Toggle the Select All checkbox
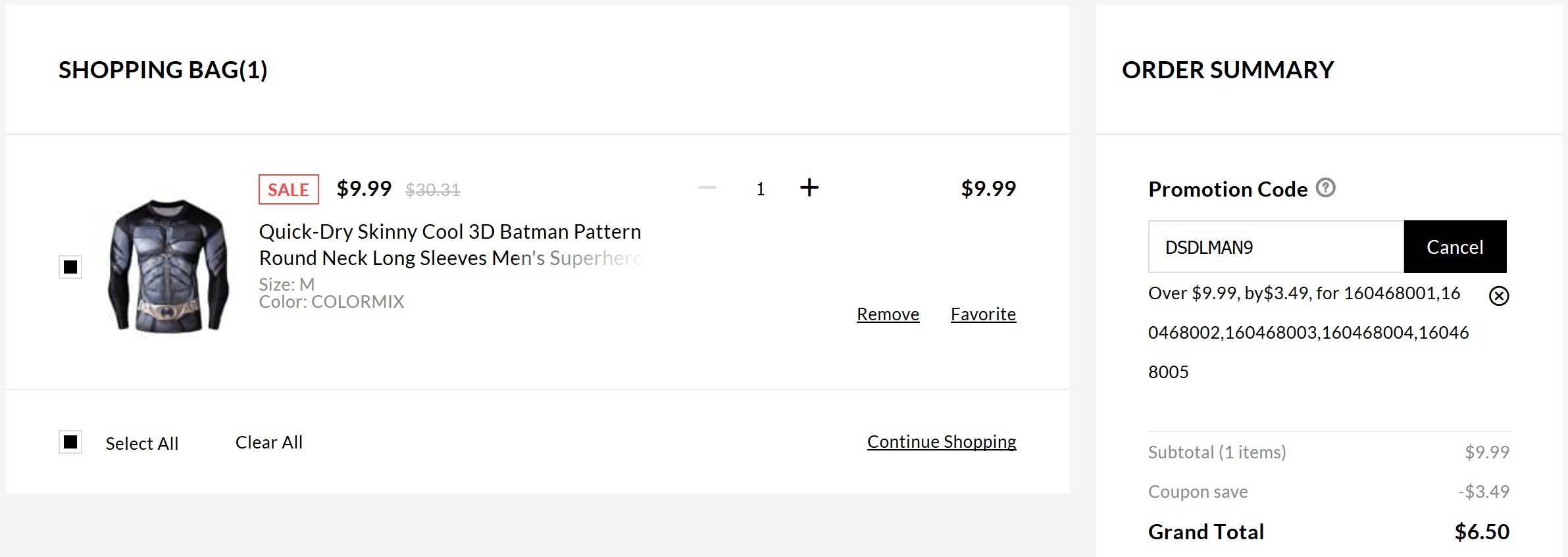Viewport: 1568px width, 557px height. click(x=70, y=442)
